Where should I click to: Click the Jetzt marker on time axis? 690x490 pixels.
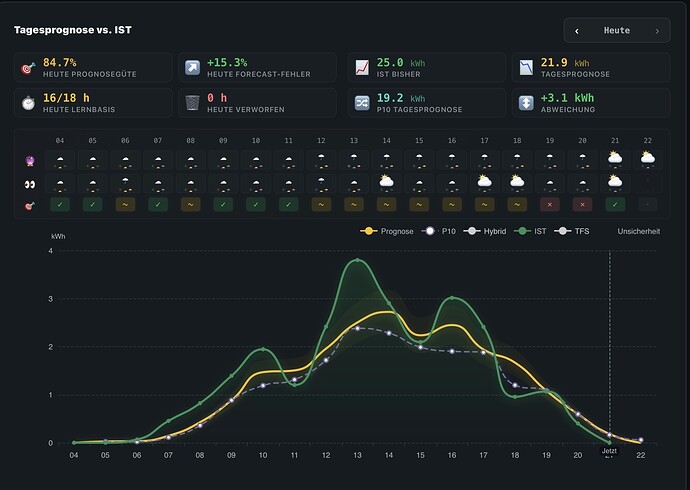[609, 451]
